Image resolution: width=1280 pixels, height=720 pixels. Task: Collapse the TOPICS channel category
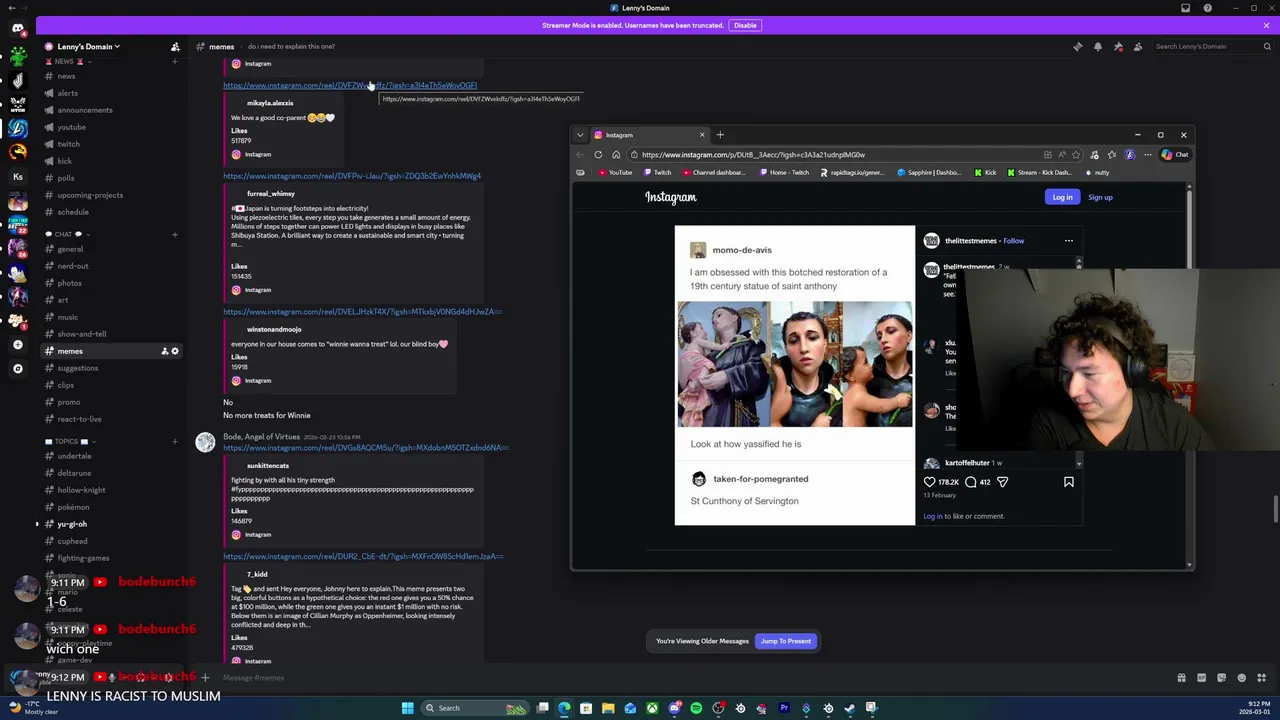[x=72, y=441]
